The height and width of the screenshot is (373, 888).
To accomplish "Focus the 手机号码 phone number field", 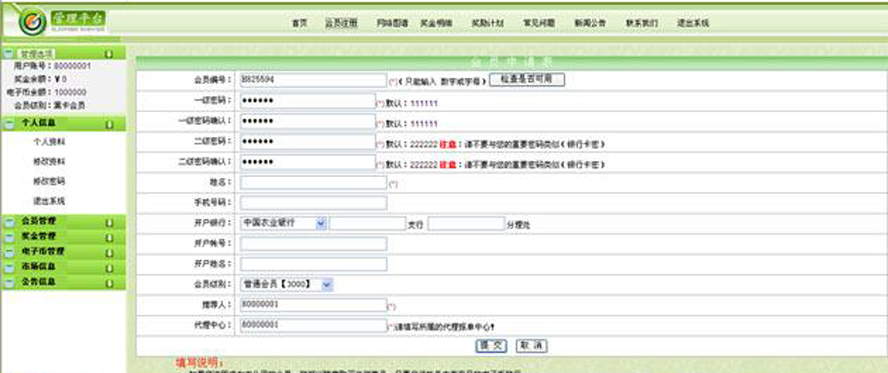I will tap(314, 203).
